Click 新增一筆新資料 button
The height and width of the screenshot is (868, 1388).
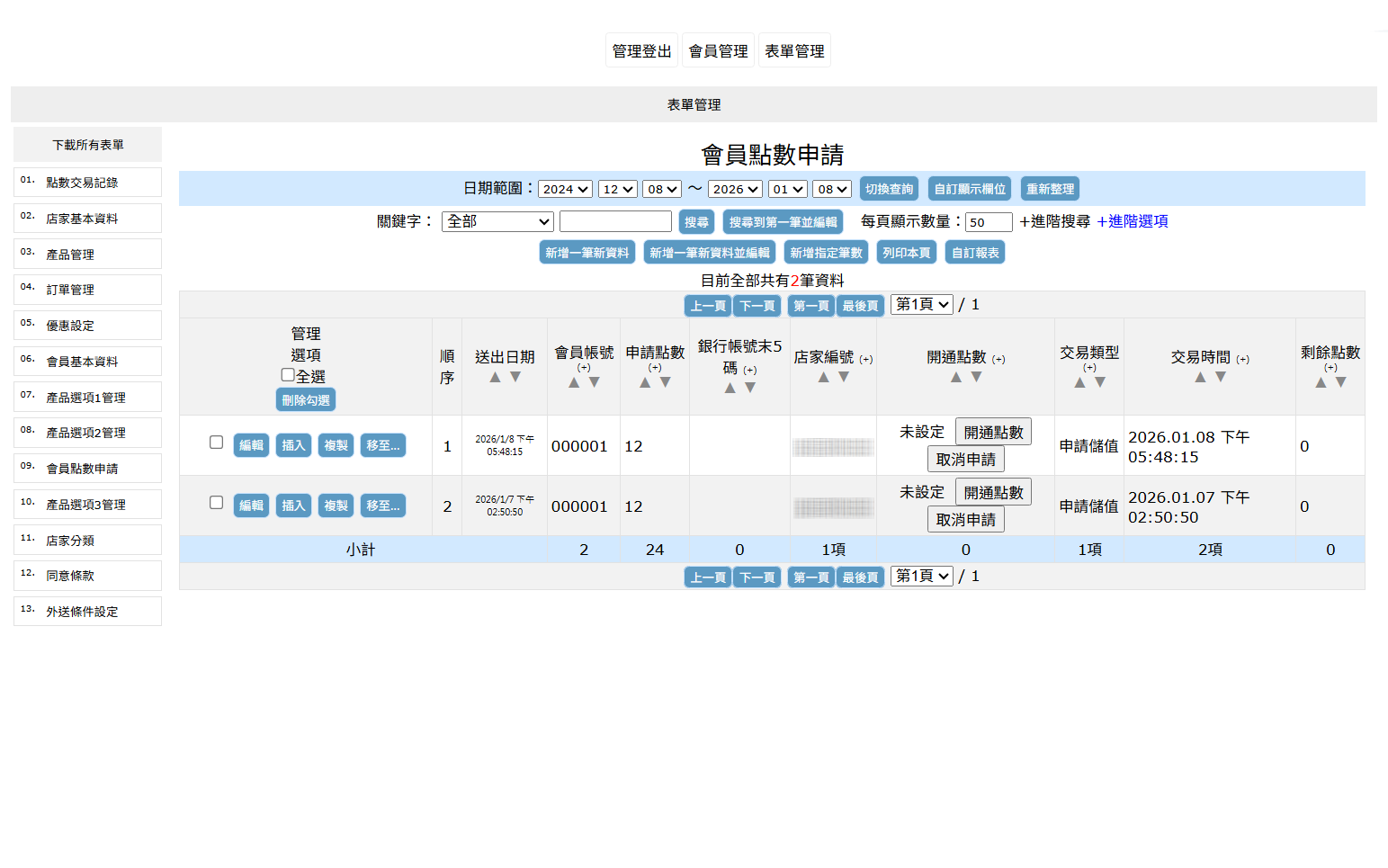pos(587,252)
